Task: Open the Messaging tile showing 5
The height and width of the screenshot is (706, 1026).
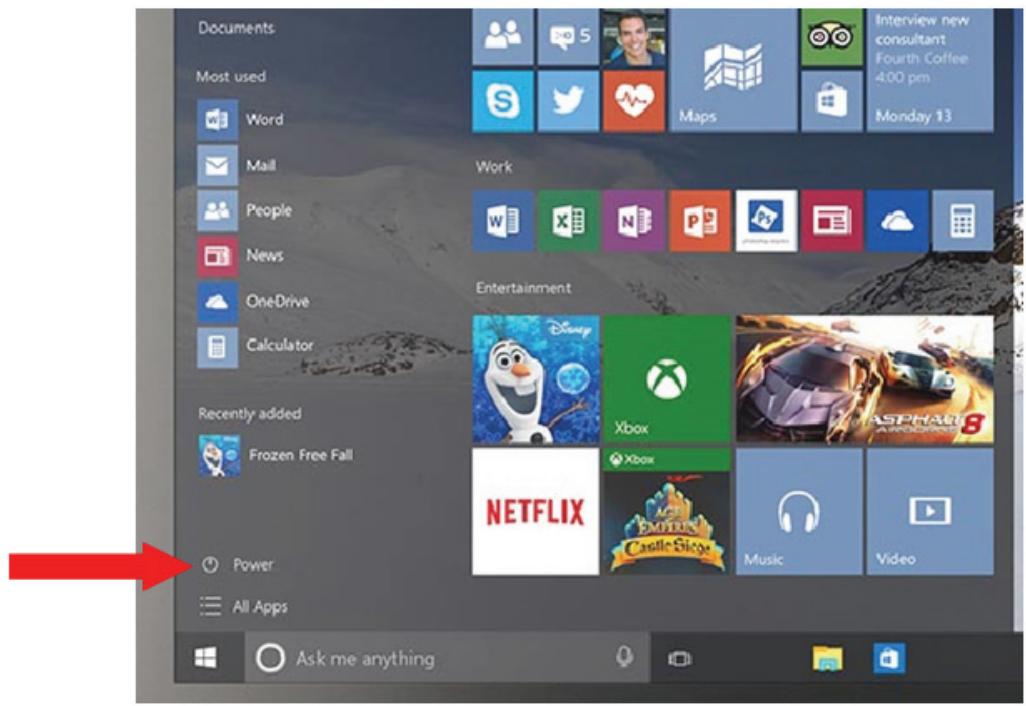Action: tap(568, 37)
